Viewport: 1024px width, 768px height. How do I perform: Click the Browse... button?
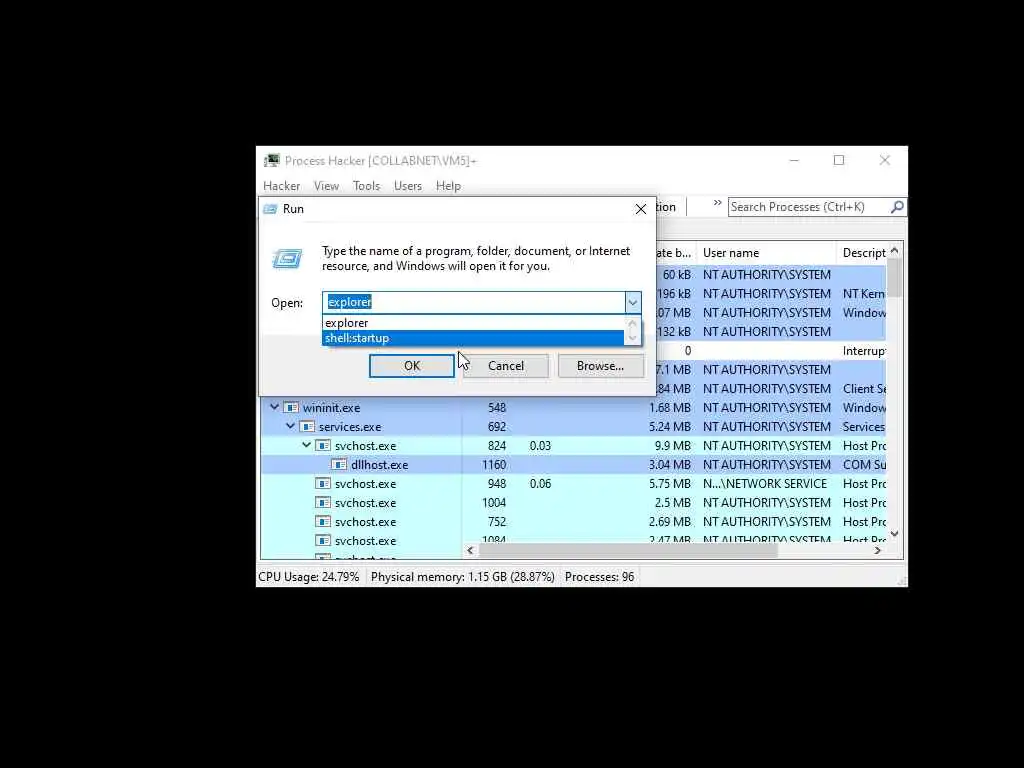point(600,366)
